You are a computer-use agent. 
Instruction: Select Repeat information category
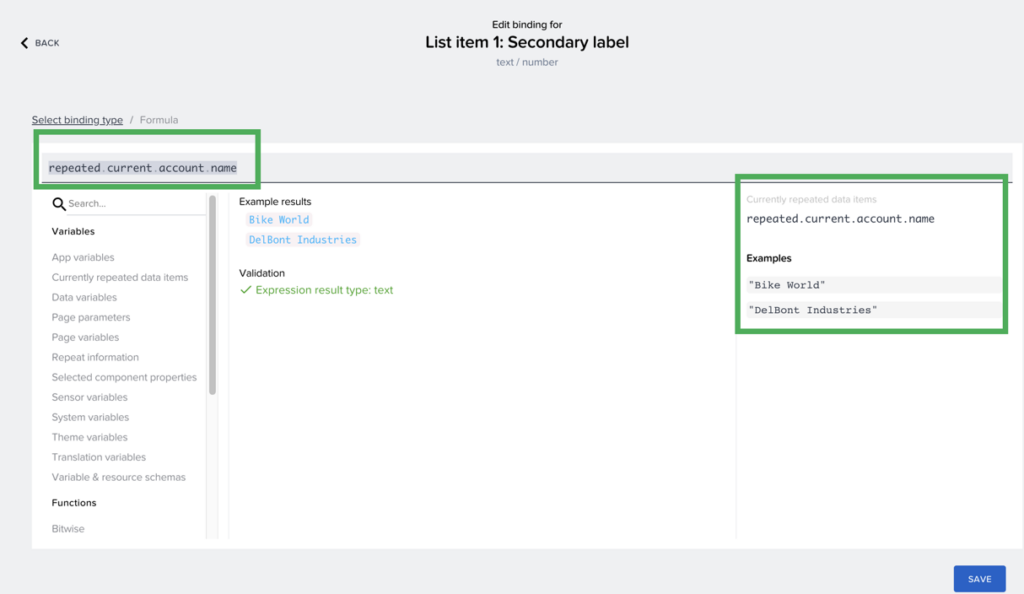pyautogui.click(x=95, y=357)
